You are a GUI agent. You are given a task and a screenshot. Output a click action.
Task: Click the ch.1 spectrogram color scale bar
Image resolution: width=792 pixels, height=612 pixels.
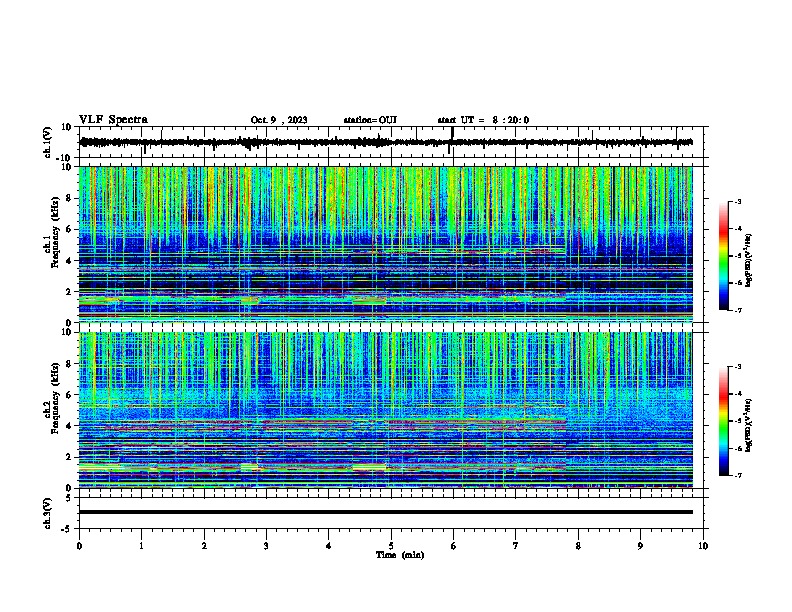click(x=723, y=256)
